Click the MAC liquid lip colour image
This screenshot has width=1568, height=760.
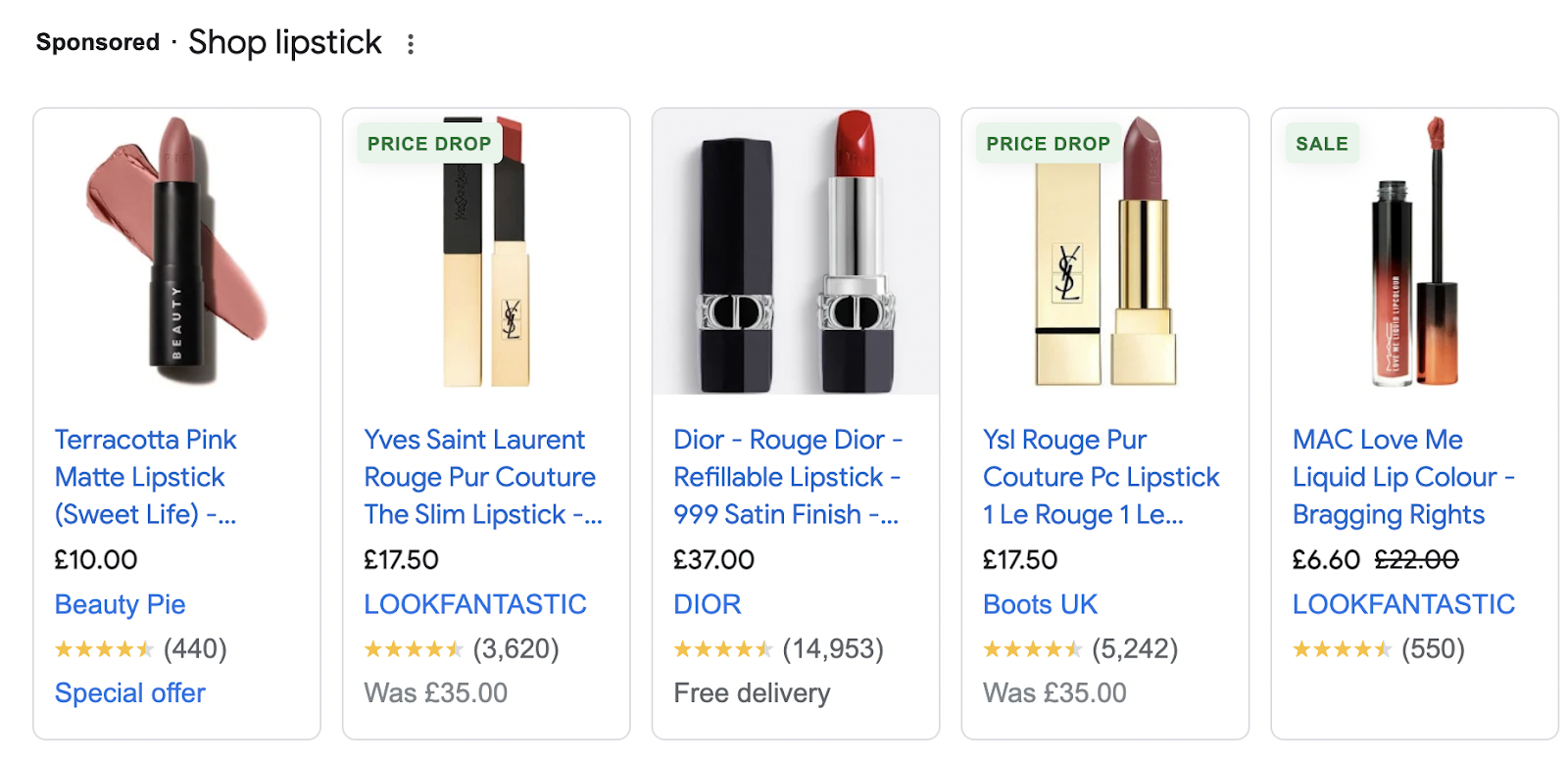click(x=1415, y=264)
